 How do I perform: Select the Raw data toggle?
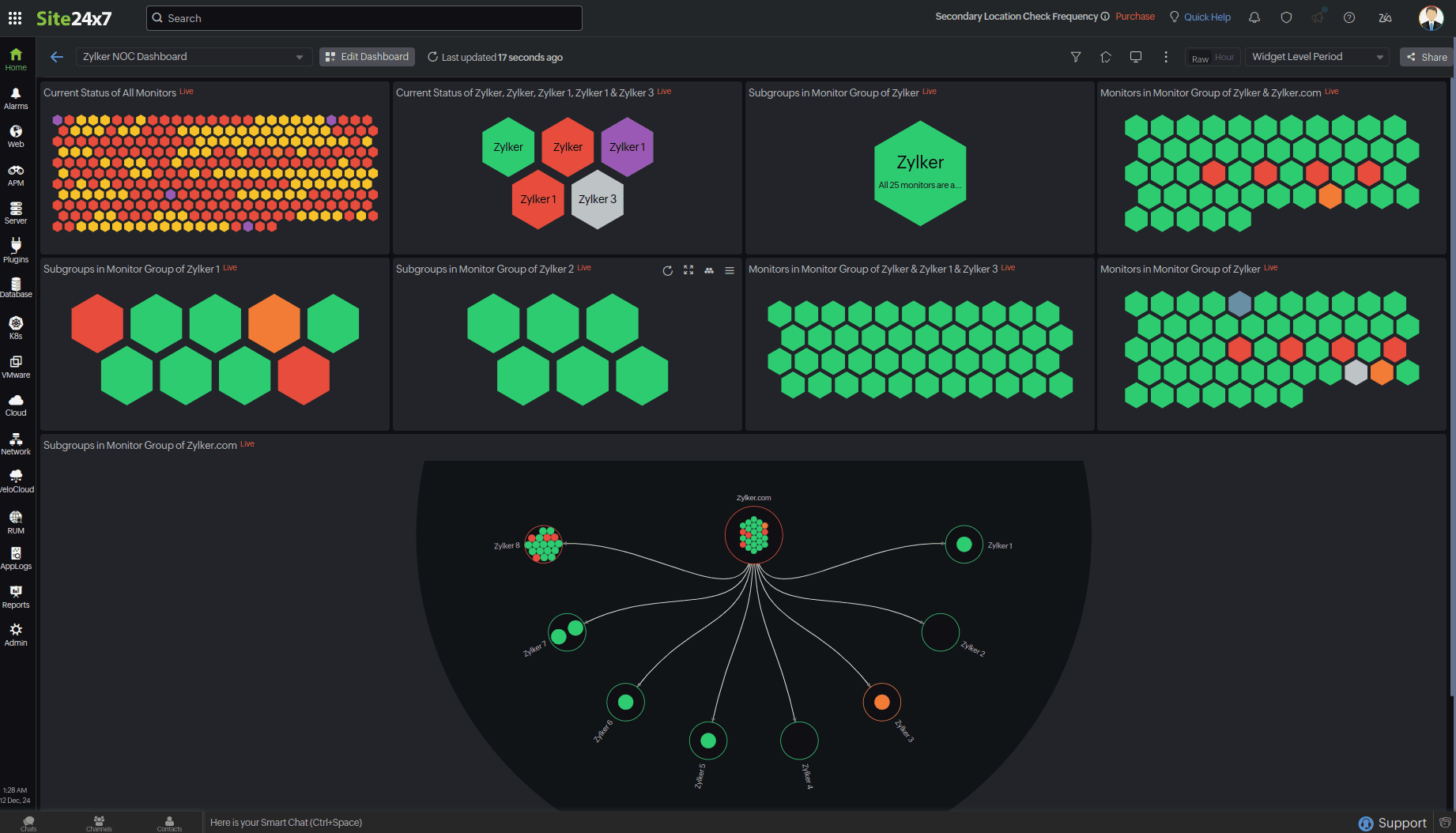(1200, 58)
